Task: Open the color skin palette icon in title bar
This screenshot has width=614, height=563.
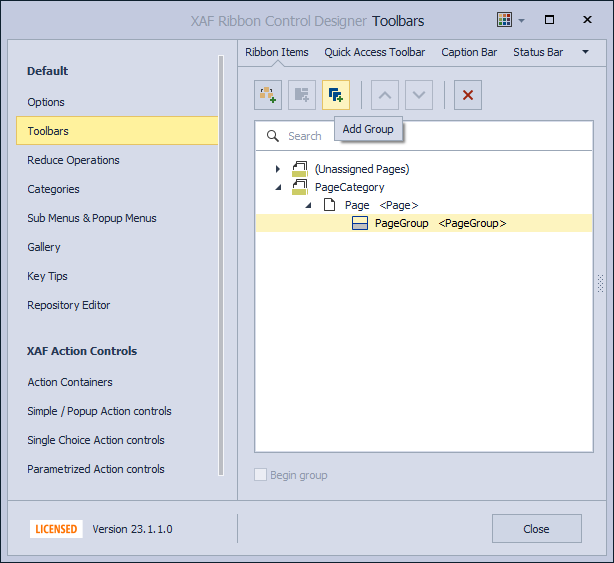Action: coord(504,20)
